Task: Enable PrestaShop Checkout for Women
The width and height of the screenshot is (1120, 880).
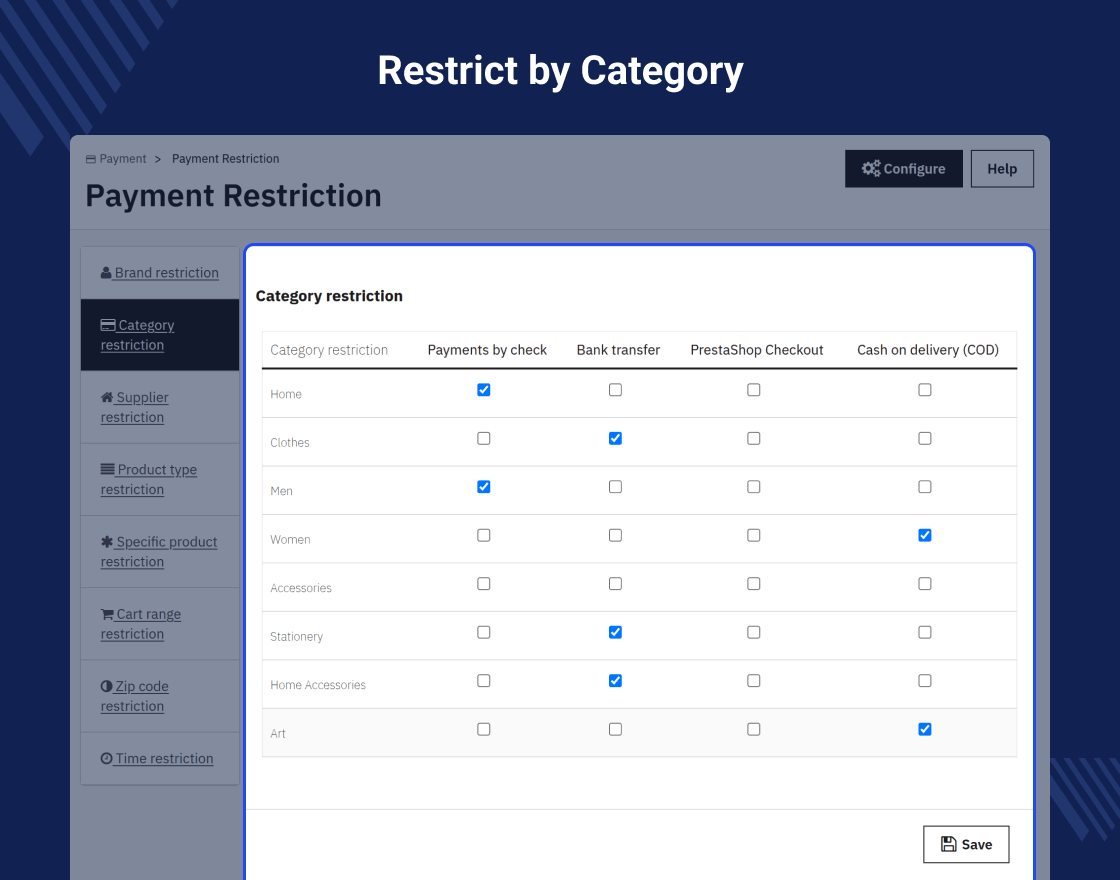Action: coord(754,536)
